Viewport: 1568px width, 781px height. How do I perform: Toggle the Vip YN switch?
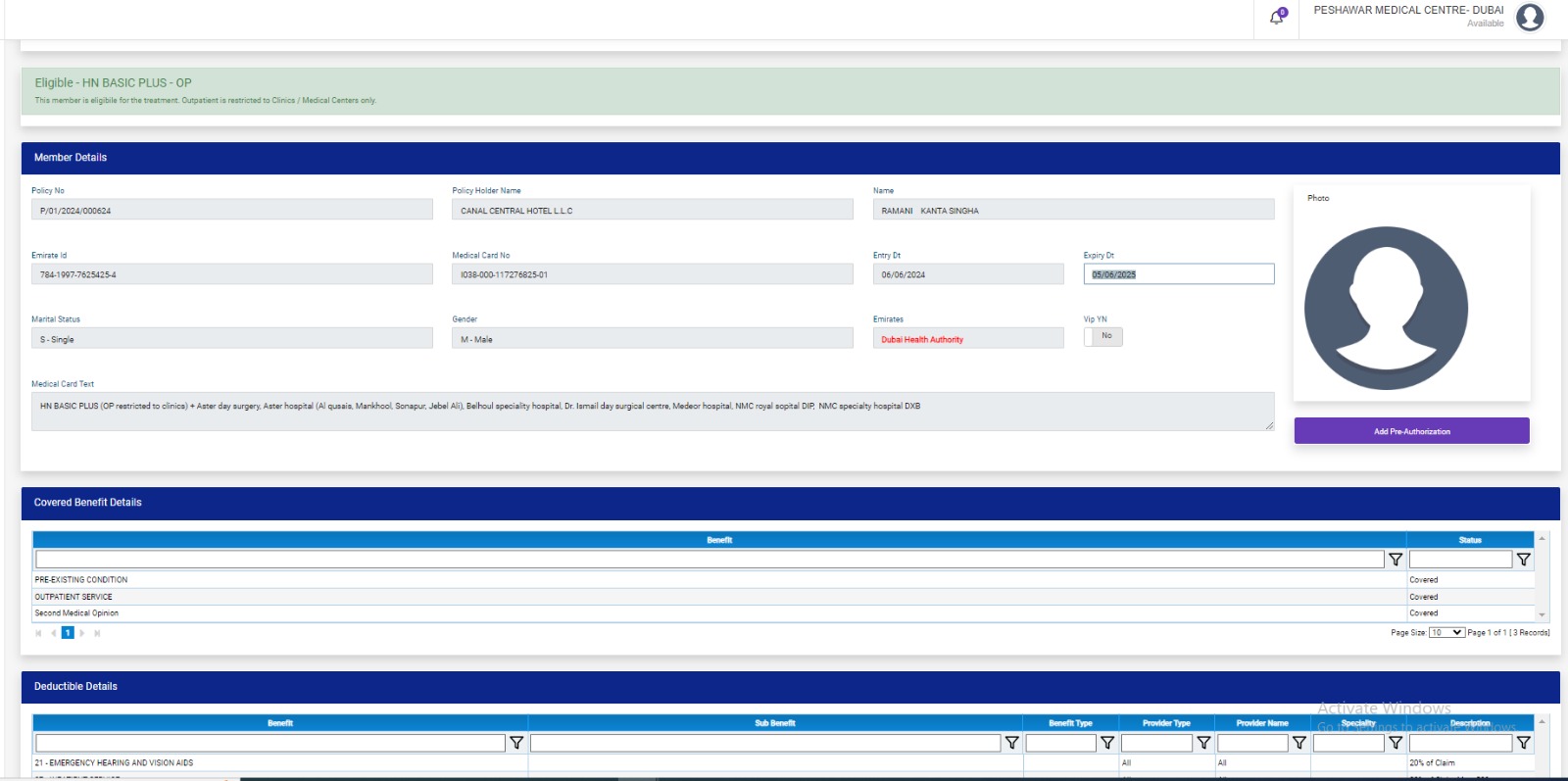1102,336
